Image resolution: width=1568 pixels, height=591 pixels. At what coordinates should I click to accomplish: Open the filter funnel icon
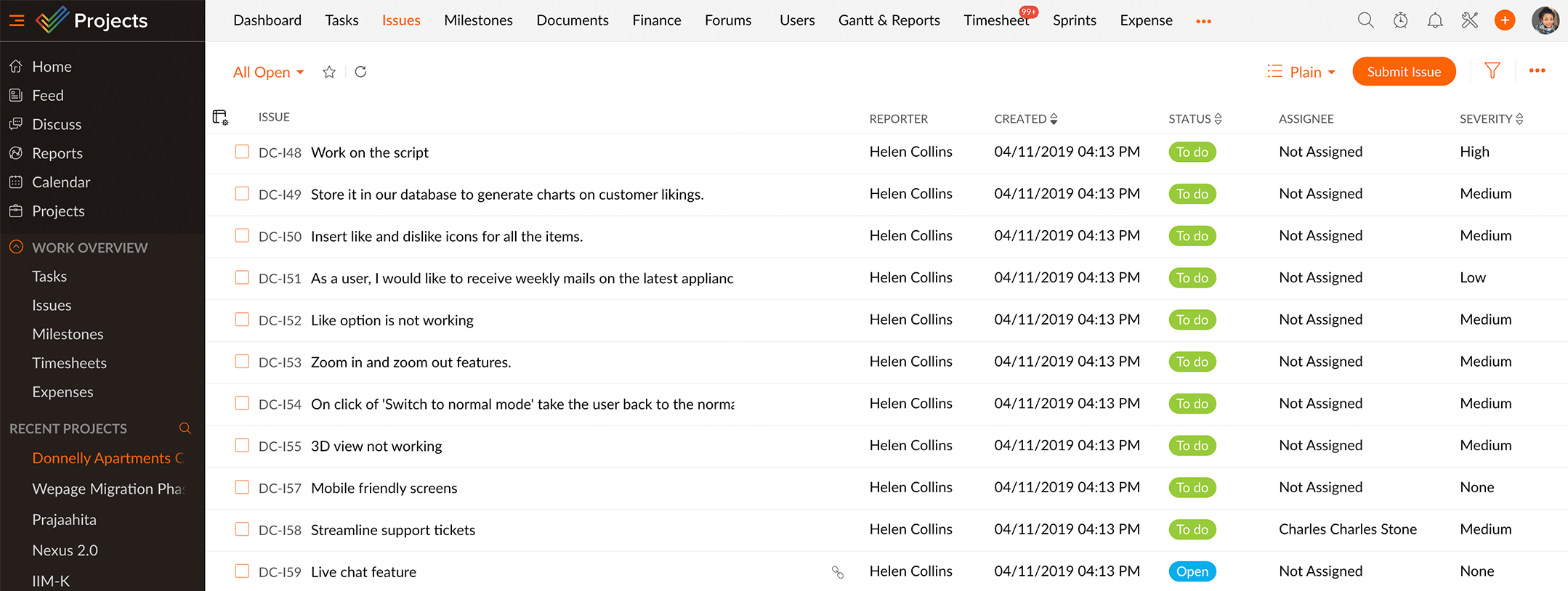coord(1492,71)
